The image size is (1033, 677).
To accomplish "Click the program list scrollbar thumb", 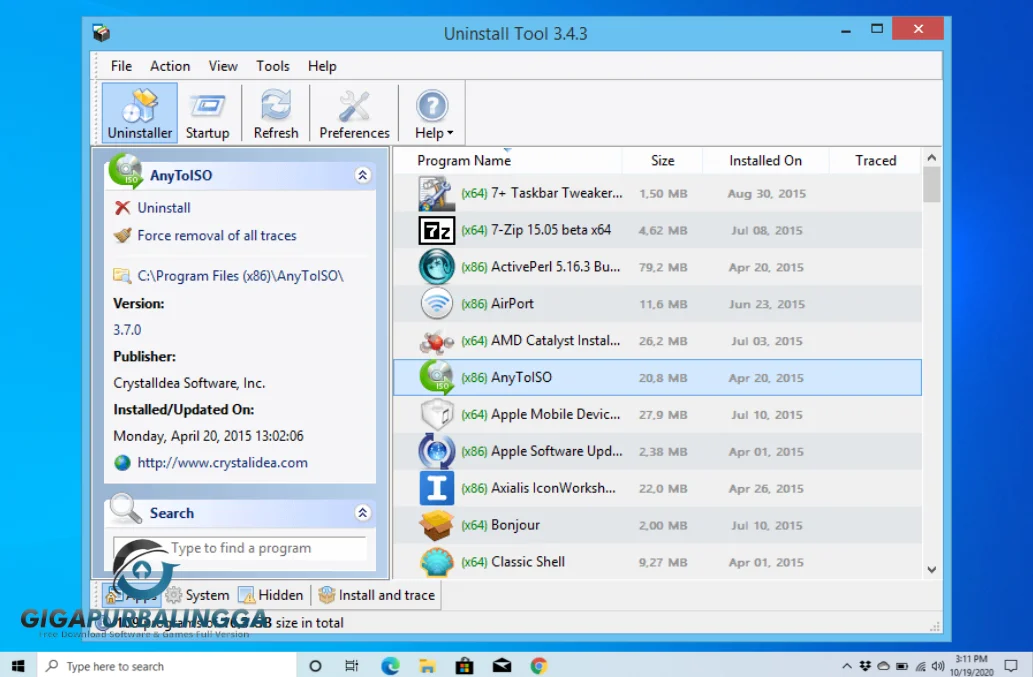I will click(x=932, y=184).
